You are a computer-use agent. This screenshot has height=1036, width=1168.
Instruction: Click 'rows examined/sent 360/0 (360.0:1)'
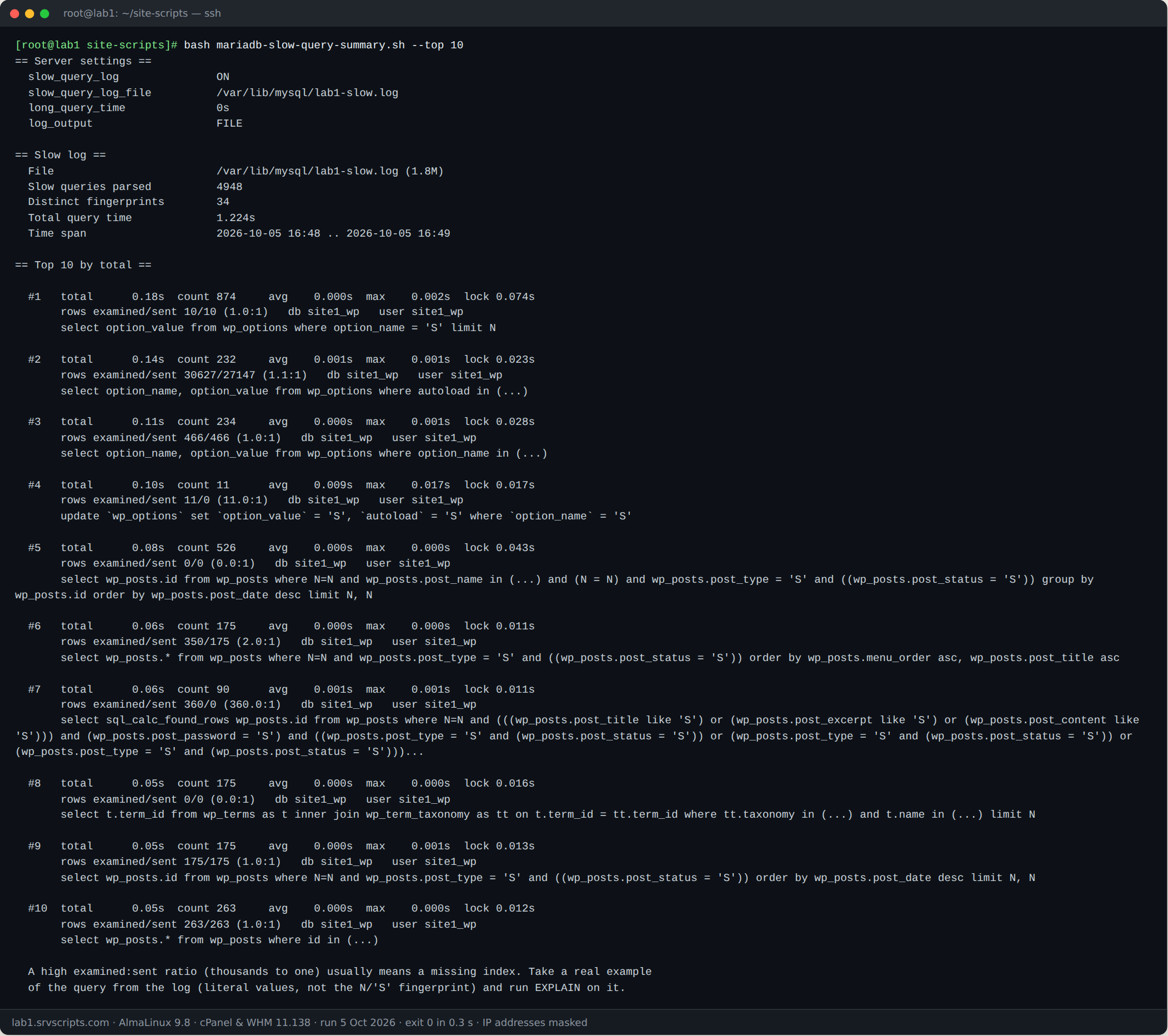171,704
